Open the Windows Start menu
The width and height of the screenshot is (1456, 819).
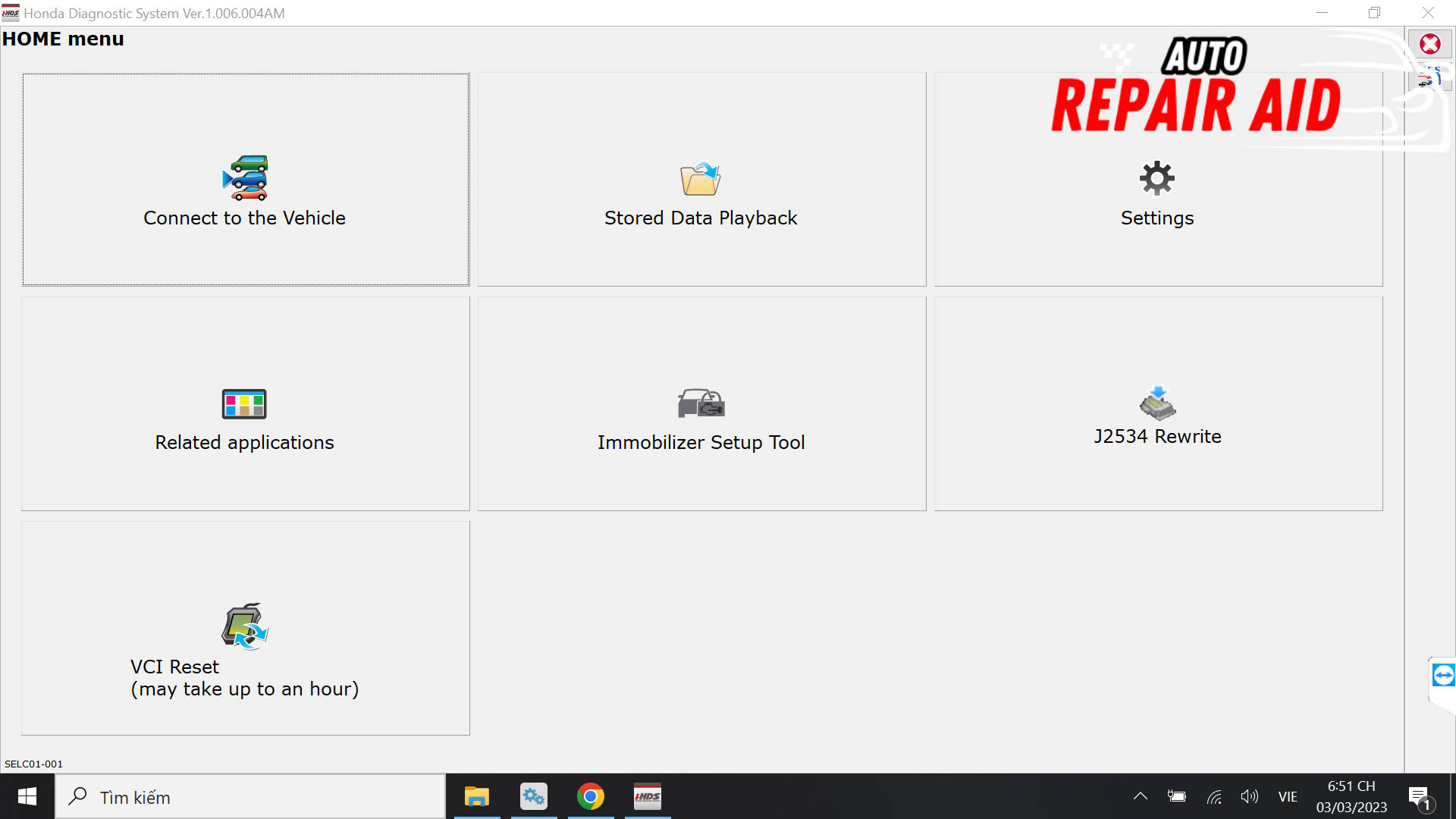(27, 797)
